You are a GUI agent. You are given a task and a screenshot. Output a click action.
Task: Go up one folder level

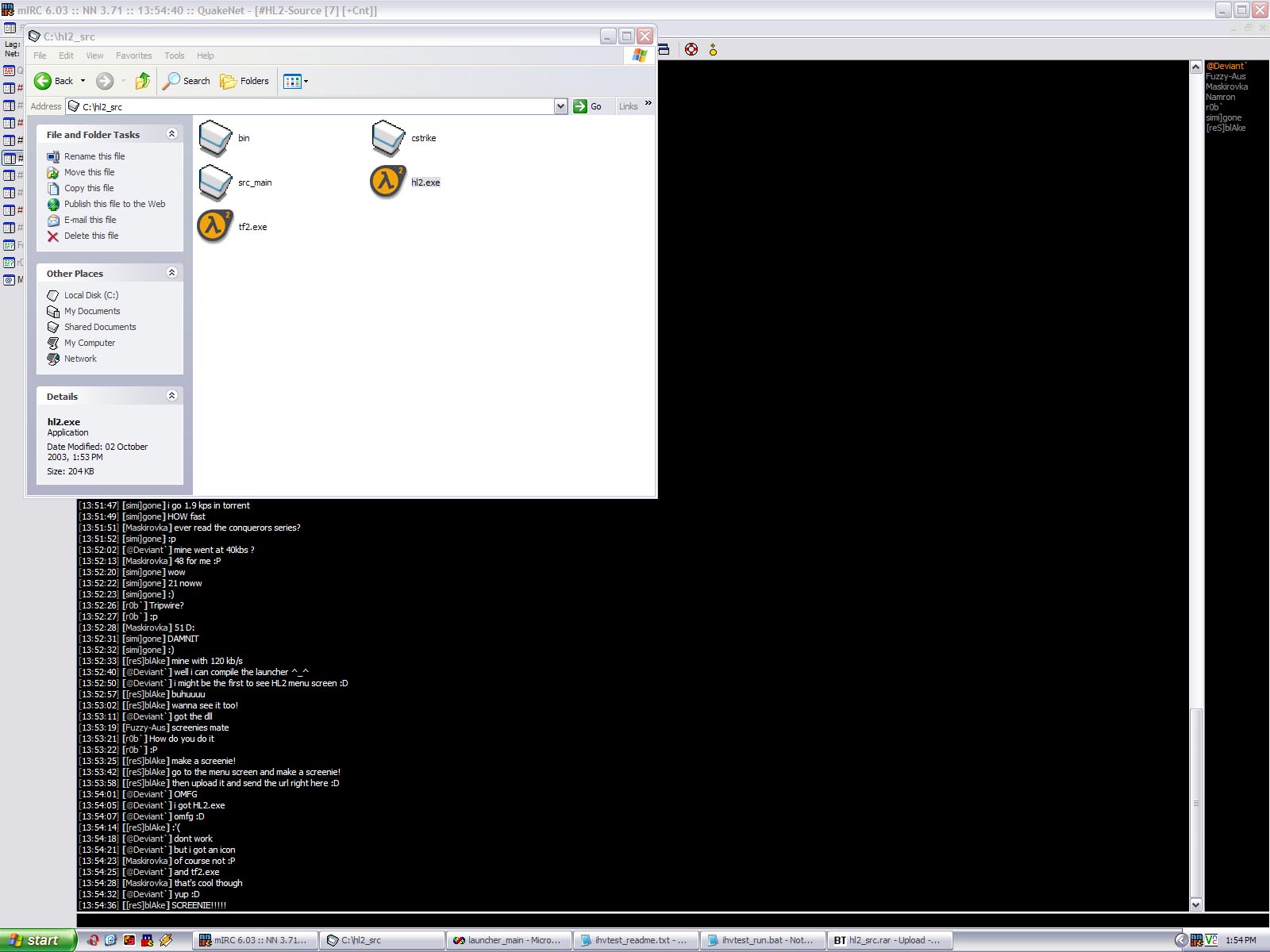click(143, 81)
